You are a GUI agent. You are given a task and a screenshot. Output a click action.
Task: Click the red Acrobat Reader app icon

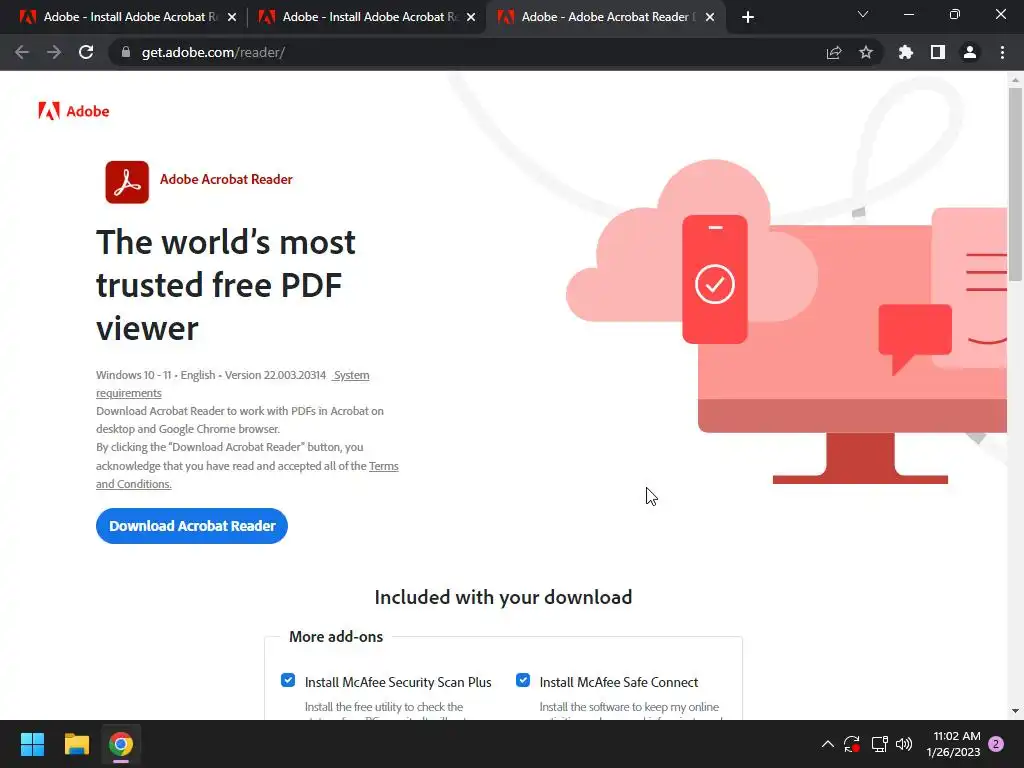click(x=127, y=182)
